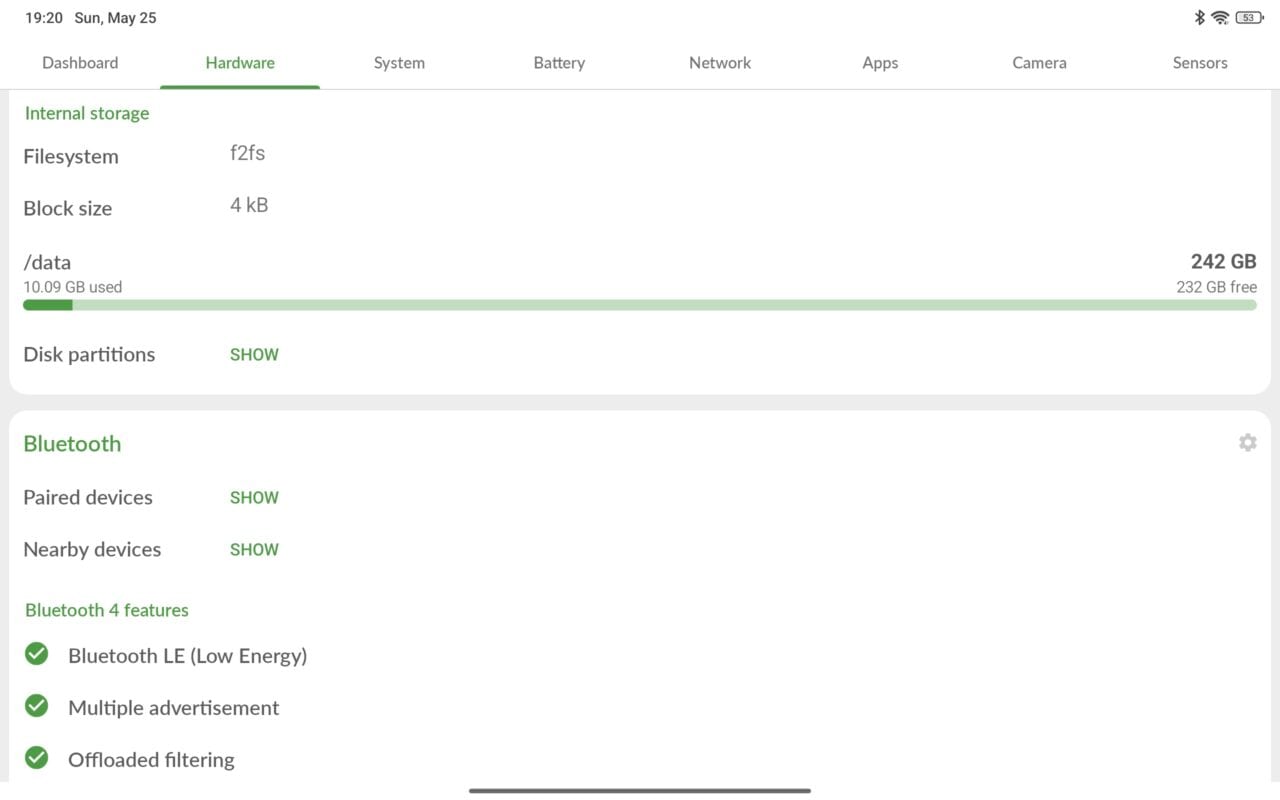Image resolution: width=1280 pixels, height=800 pixels.
Task: Open Bluetooth settings gear icon
Action: pos(1247,442)
